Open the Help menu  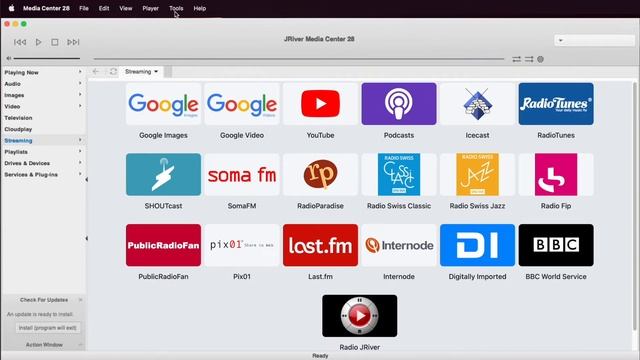pos(200,8)
